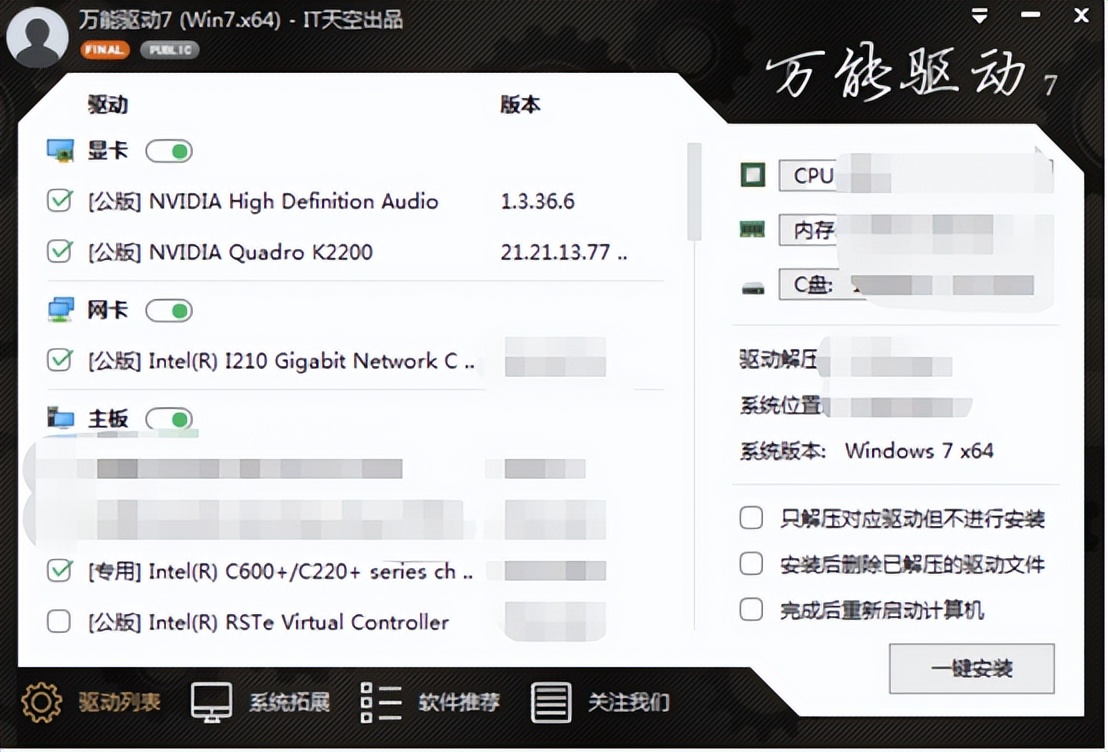Select the 主板 motherboard category icon

click(62, 419)
